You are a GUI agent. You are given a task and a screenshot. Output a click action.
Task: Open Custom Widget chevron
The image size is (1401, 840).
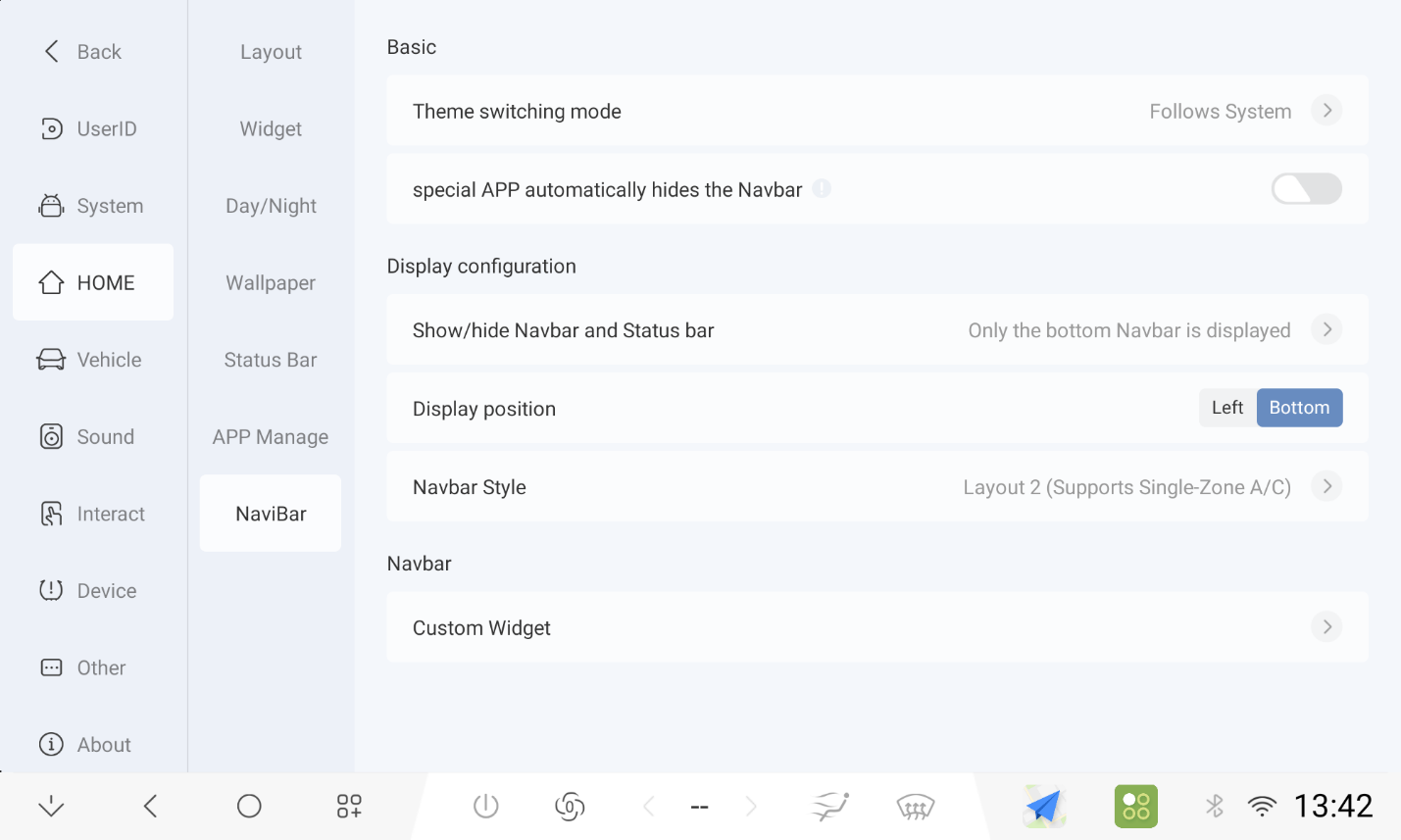tap(1327, 626)
